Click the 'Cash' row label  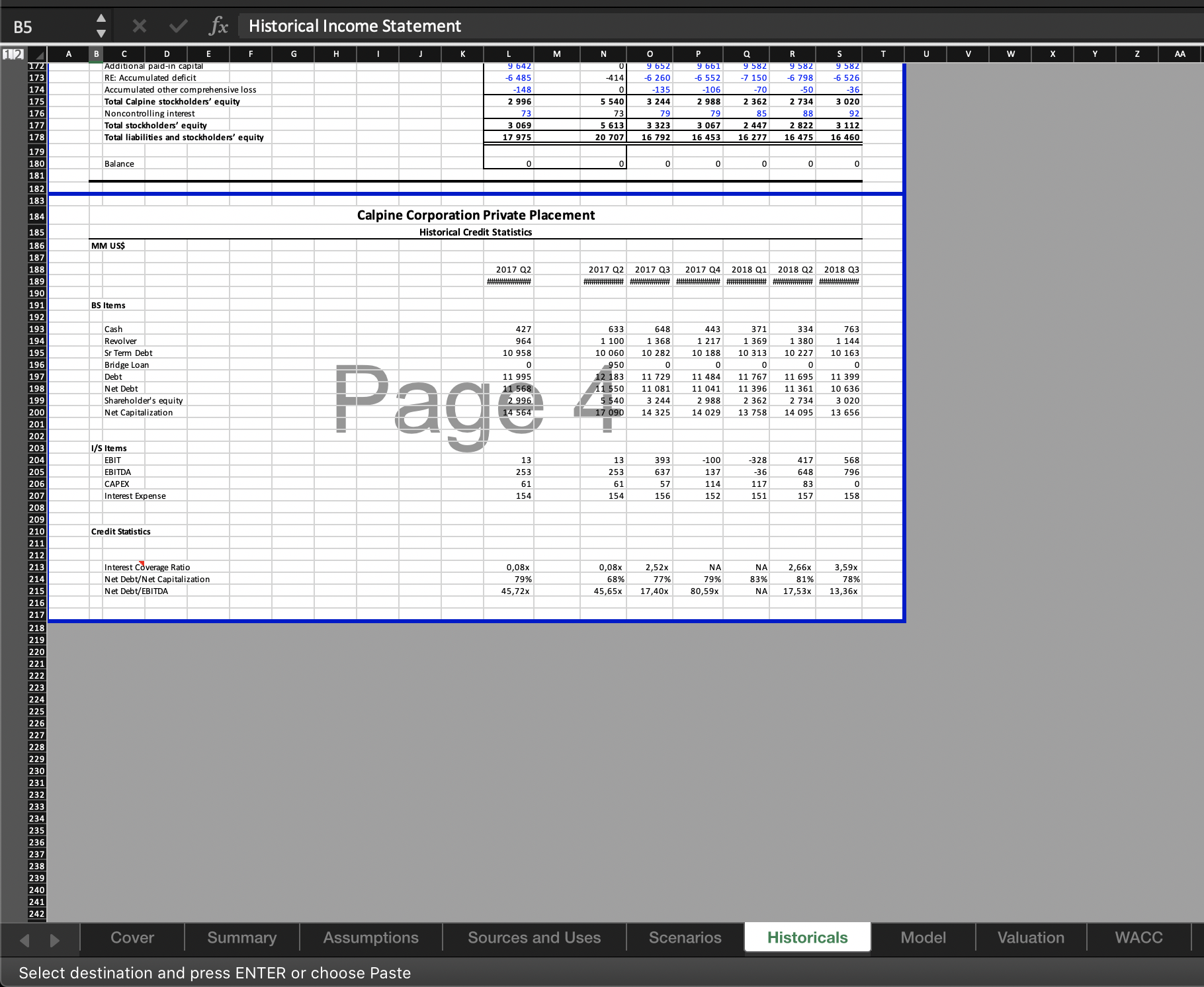coord(113,329)
